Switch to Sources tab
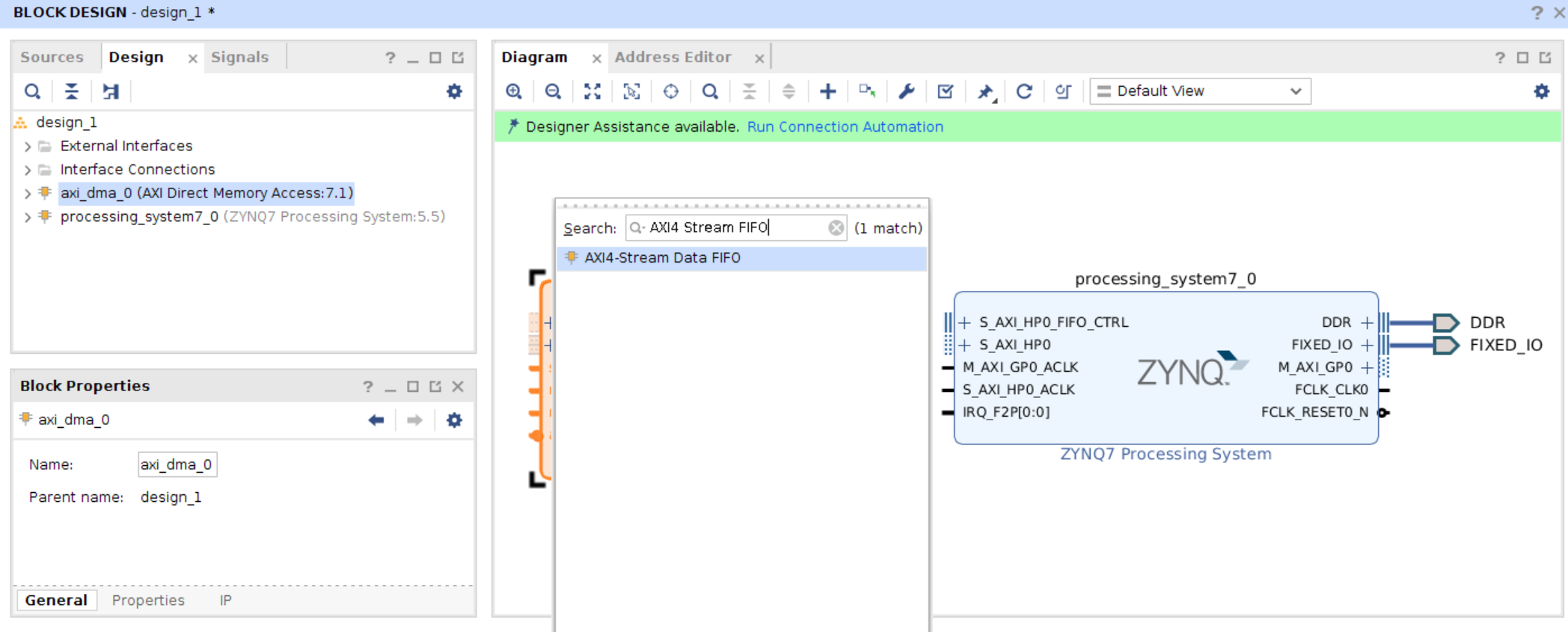The width and height of the screenshot is (1568, 632). tap(52, 57)
